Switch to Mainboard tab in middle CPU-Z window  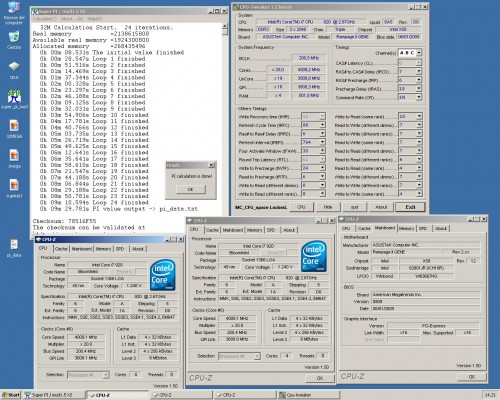click(x=233, y=230)
